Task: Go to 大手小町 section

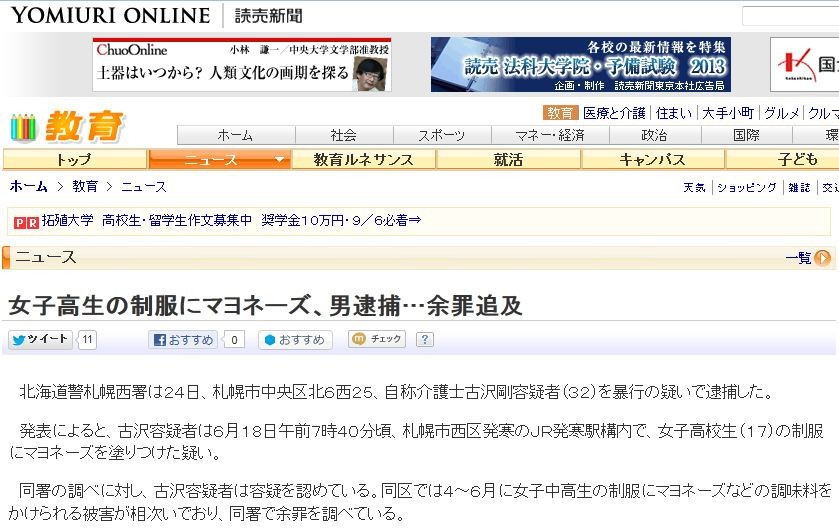Action: [x=728, y=113]
